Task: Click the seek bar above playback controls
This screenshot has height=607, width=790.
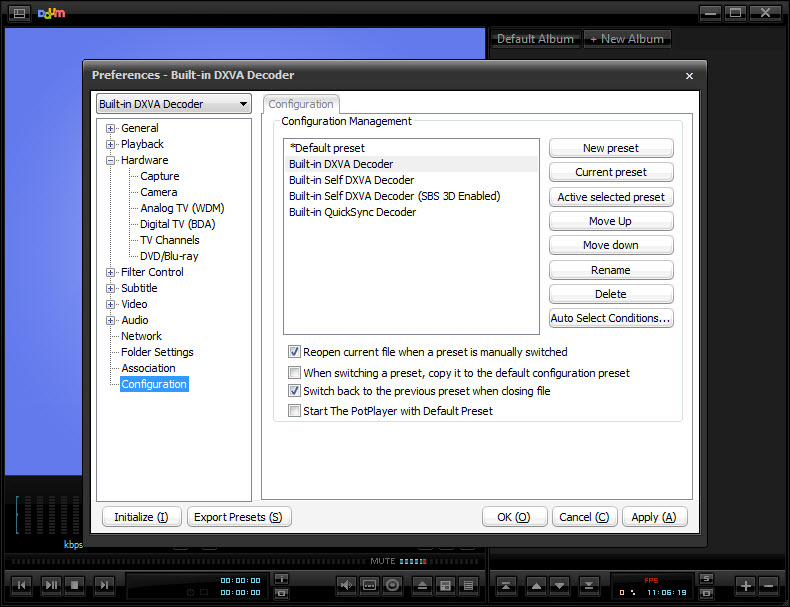Action: click(x=189, y=561)
